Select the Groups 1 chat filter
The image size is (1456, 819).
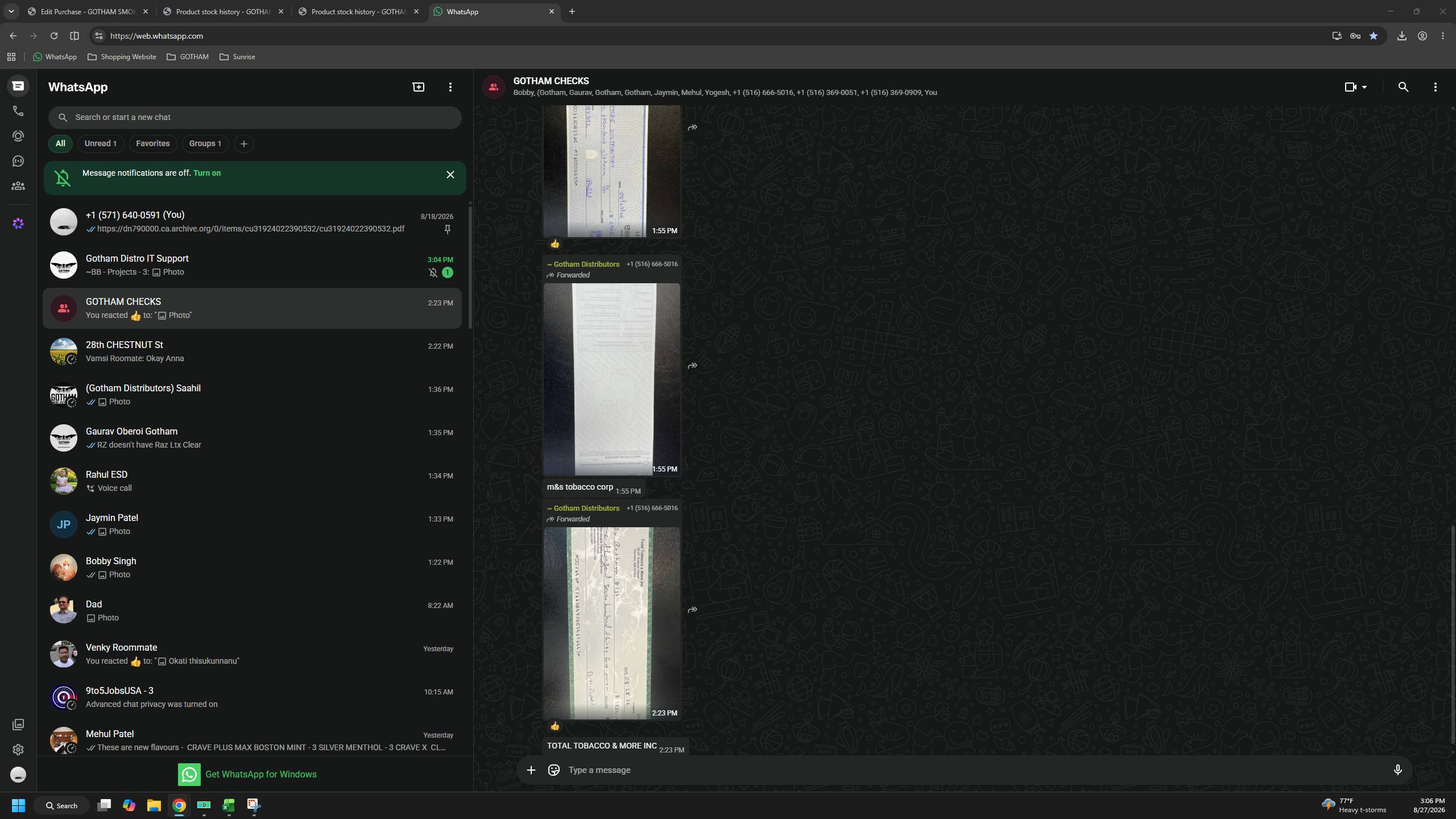tap(205, 143)
